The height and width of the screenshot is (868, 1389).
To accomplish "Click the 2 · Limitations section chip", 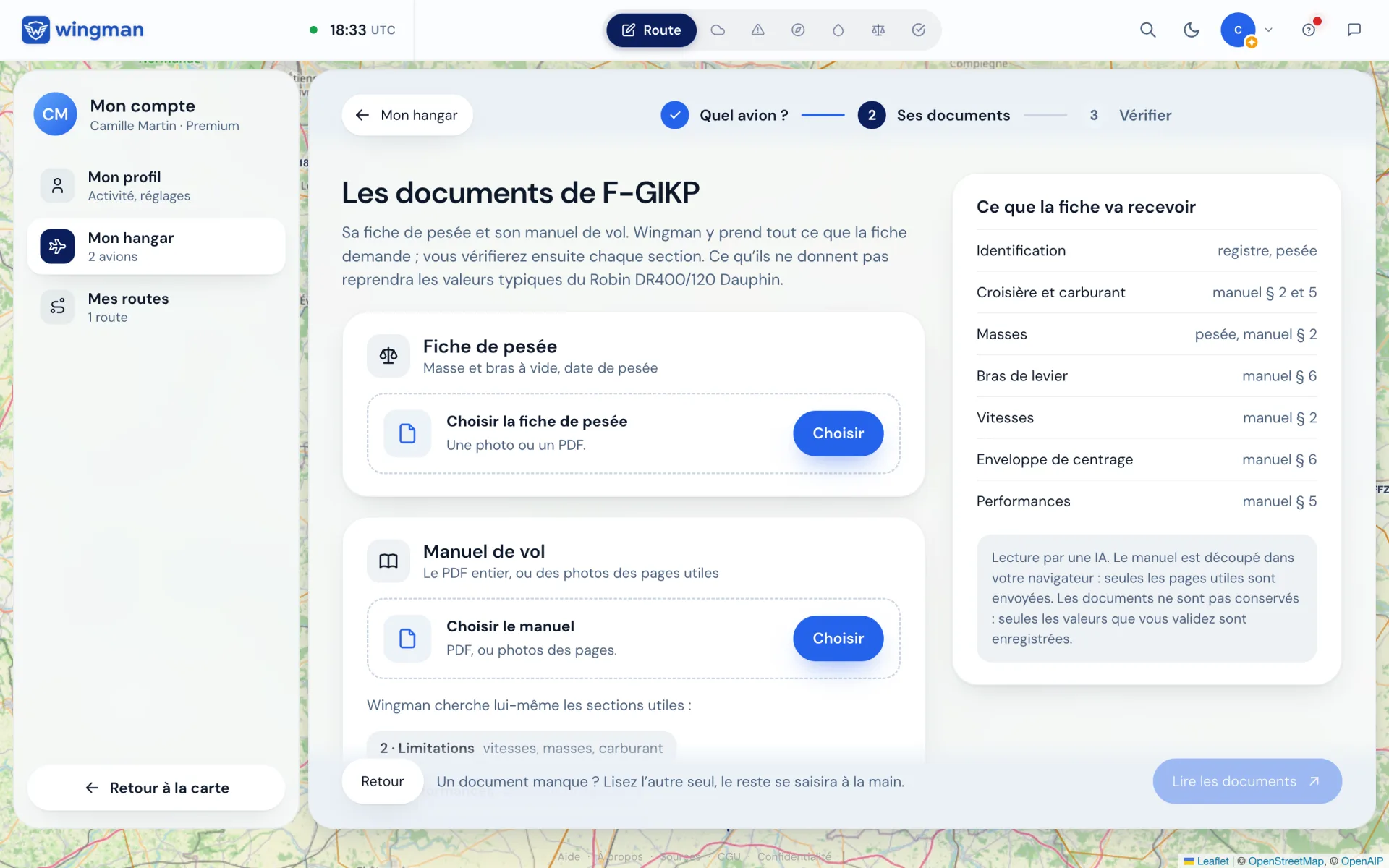I will click(x=521, y=748).
